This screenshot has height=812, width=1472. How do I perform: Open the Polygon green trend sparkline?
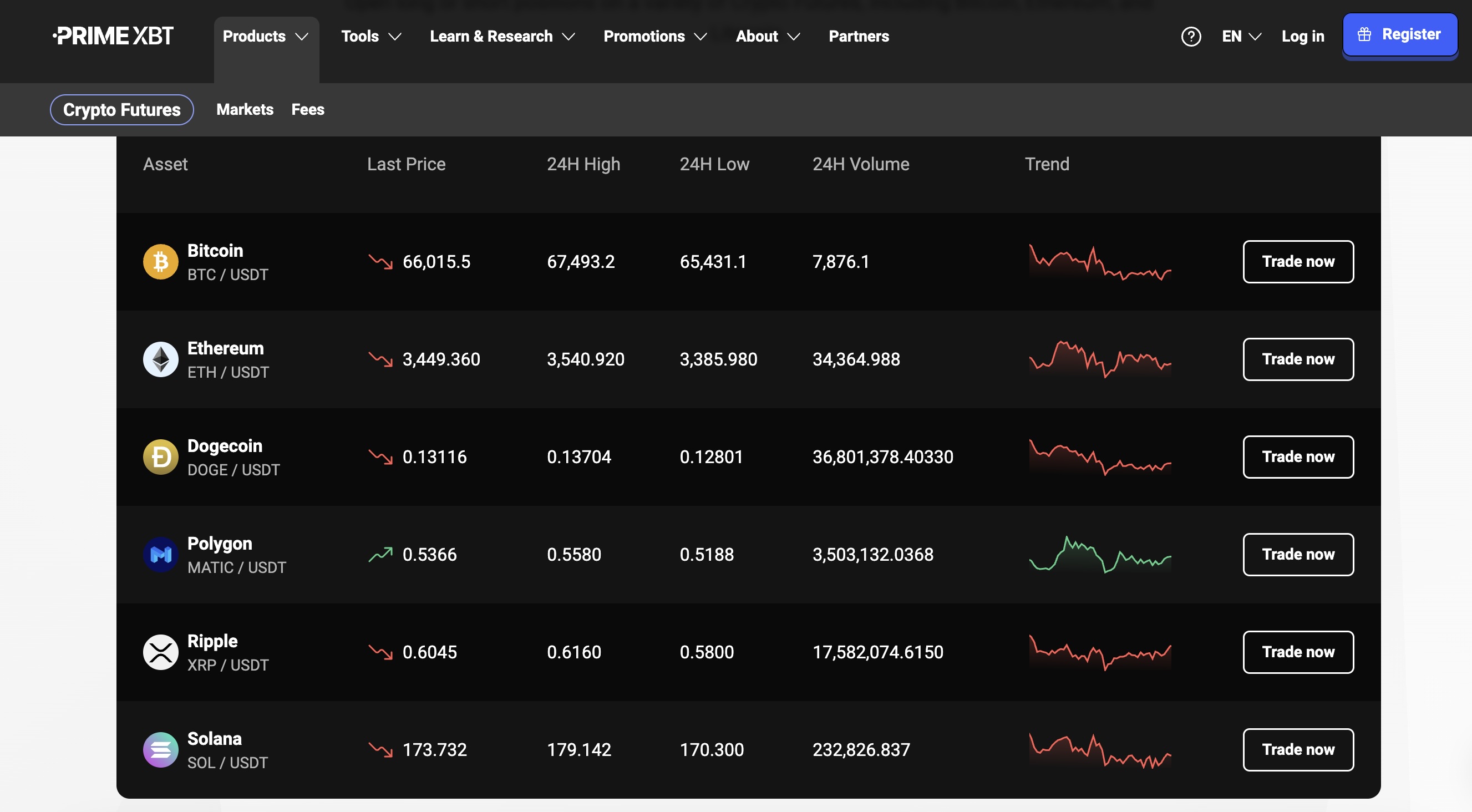tap(1100, 554)
